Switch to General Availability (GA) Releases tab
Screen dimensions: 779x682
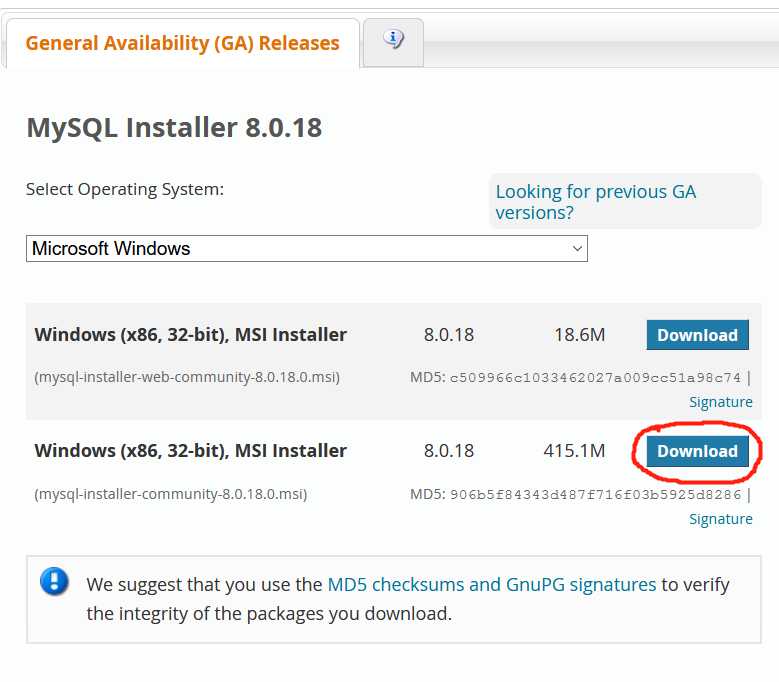point(182,43)
